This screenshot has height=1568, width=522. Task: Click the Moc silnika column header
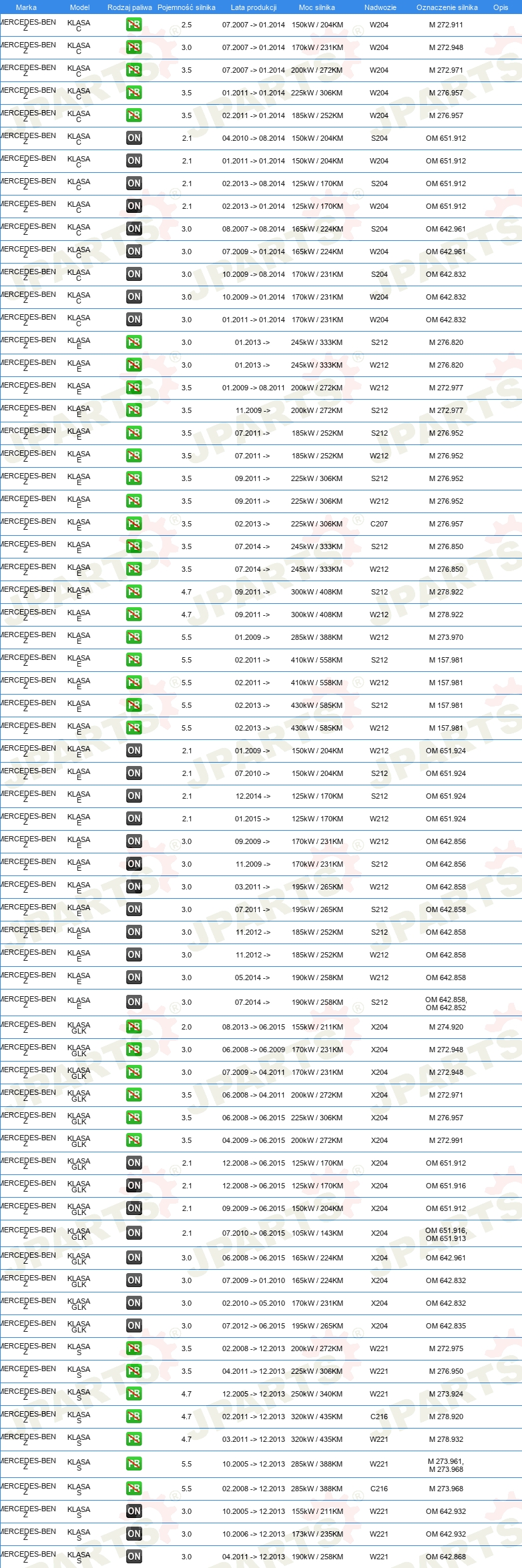317,7
